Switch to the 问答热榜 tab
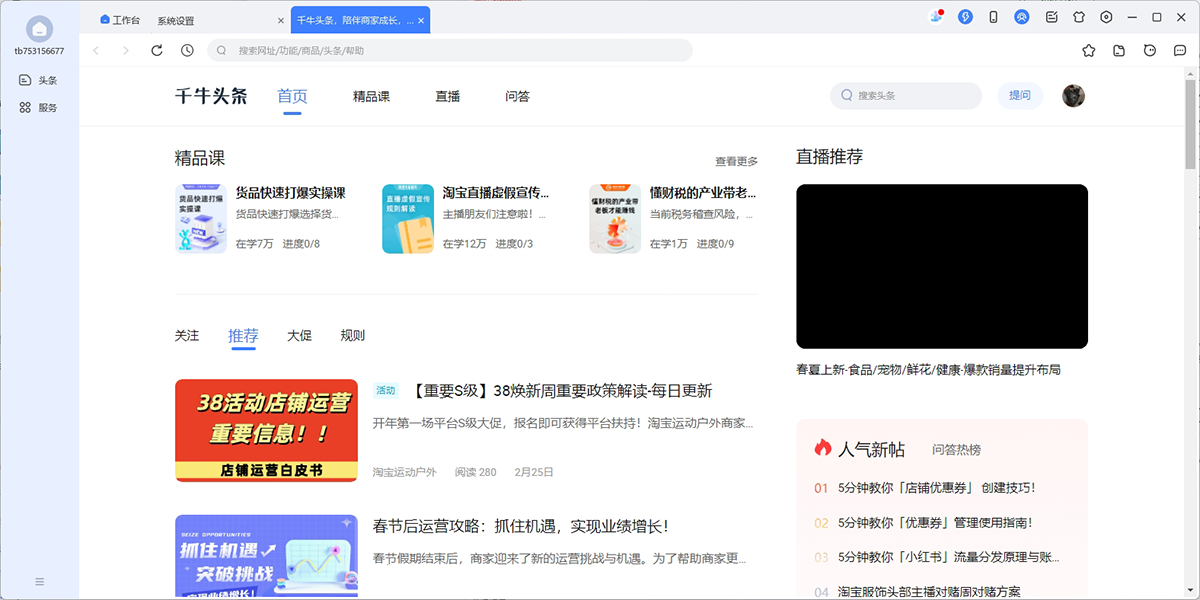 click(956, 449)
